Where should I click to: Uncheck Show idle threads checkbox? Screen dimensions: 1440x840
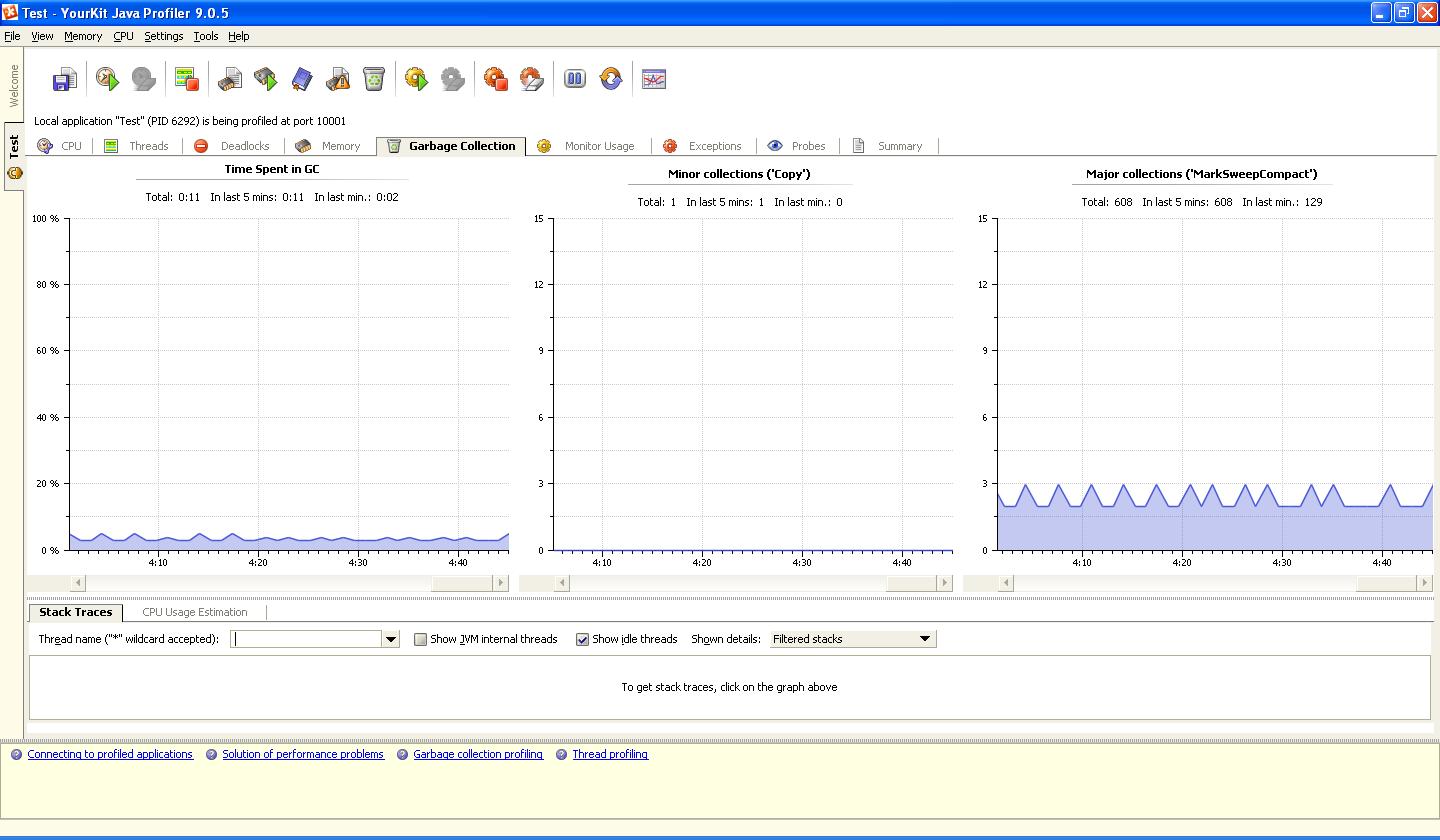pyautogui.click(x=582, y=639)
